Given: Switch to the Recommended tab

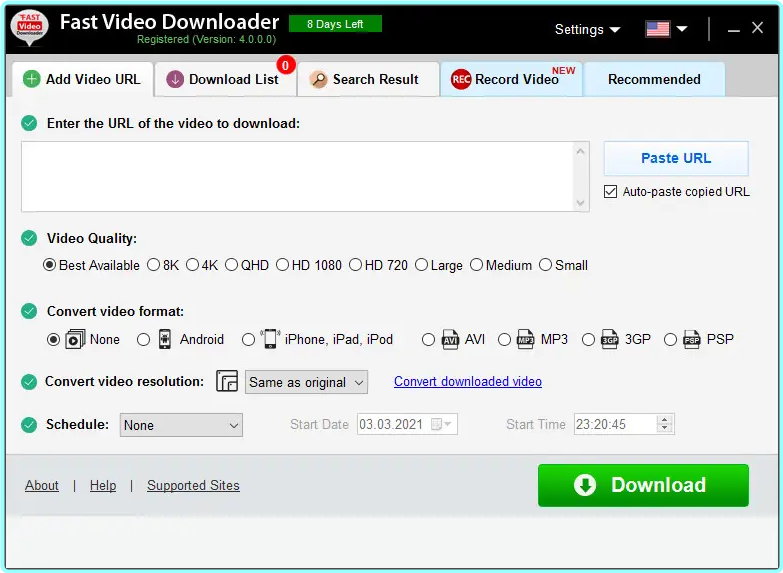Looking at the screenshot, I should point(654,79).
